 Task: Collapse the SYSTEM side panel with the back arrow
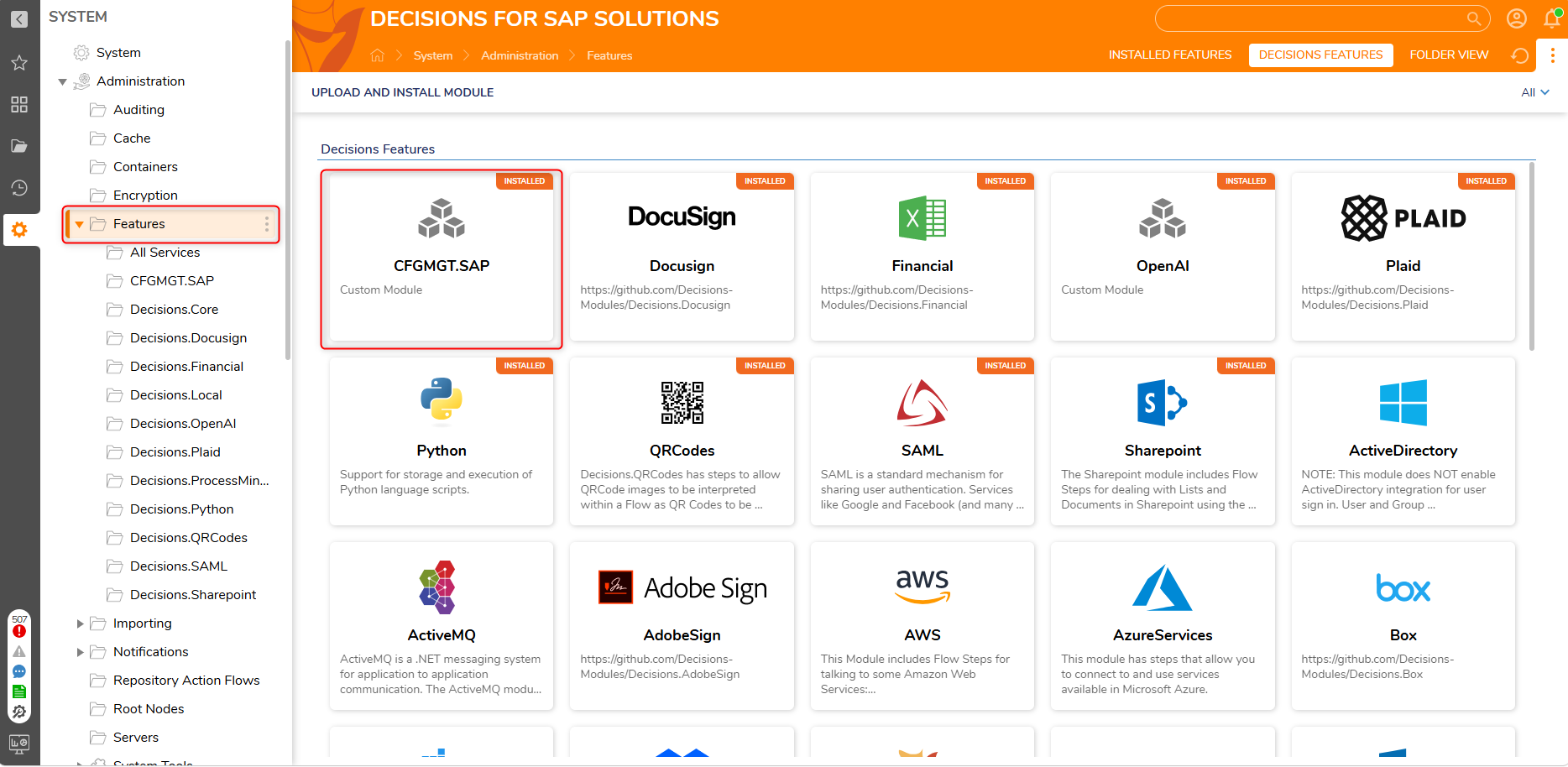click(19, 18)
